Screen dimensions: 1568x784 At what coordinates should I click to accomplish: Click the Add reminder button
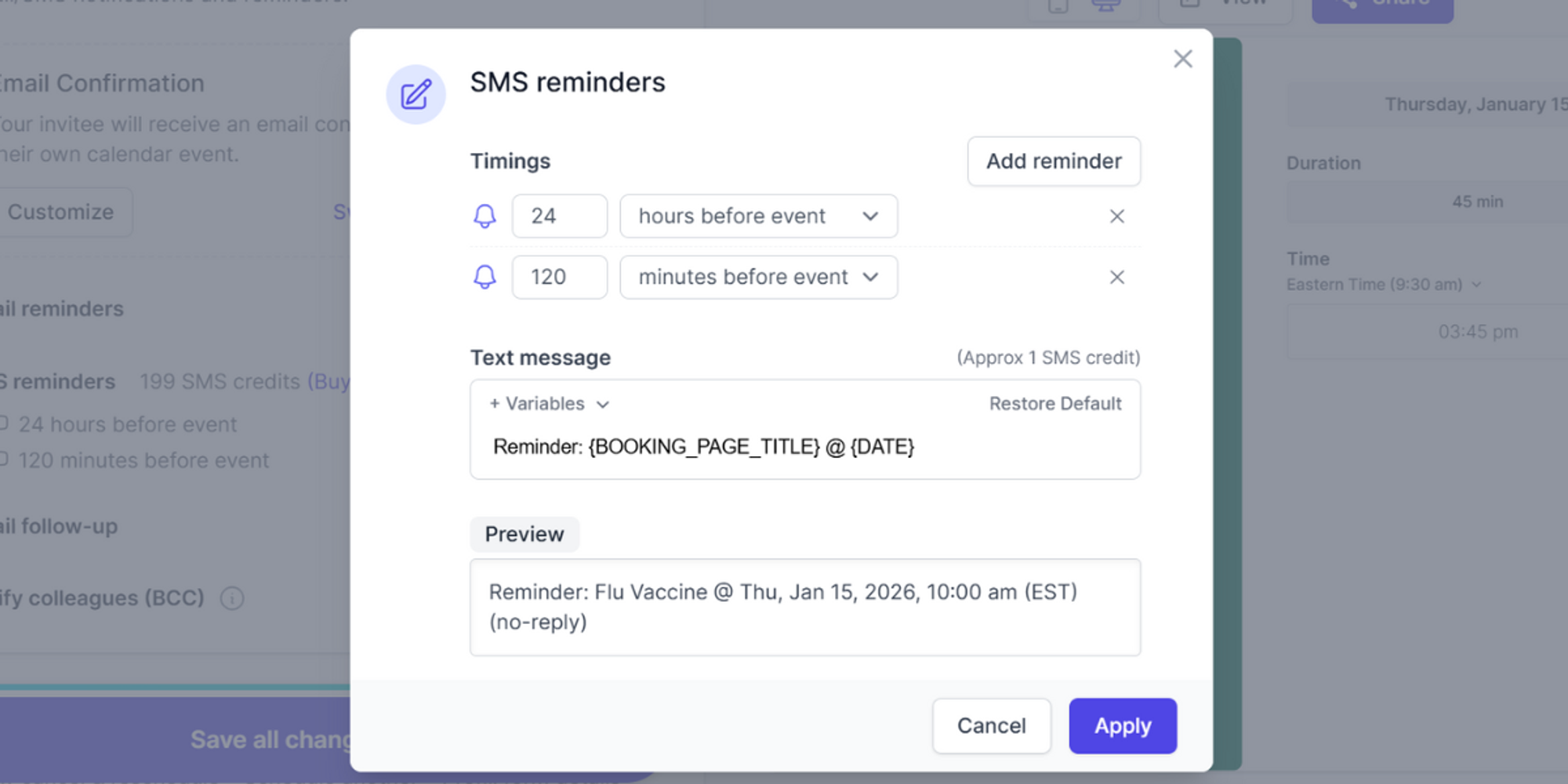(1053, 162)
